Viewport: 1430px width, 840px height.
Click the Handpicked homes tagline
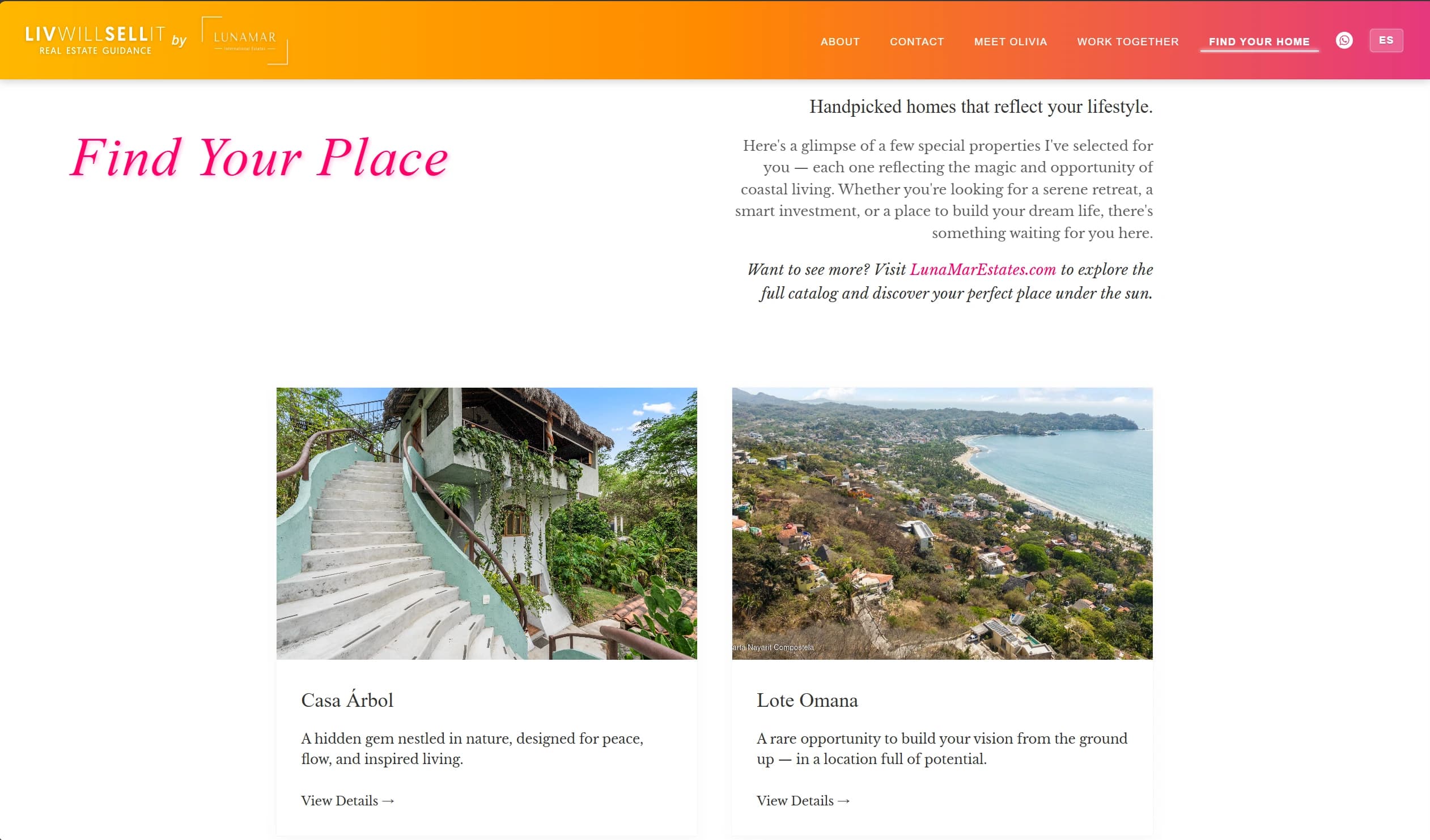point(981,107)
